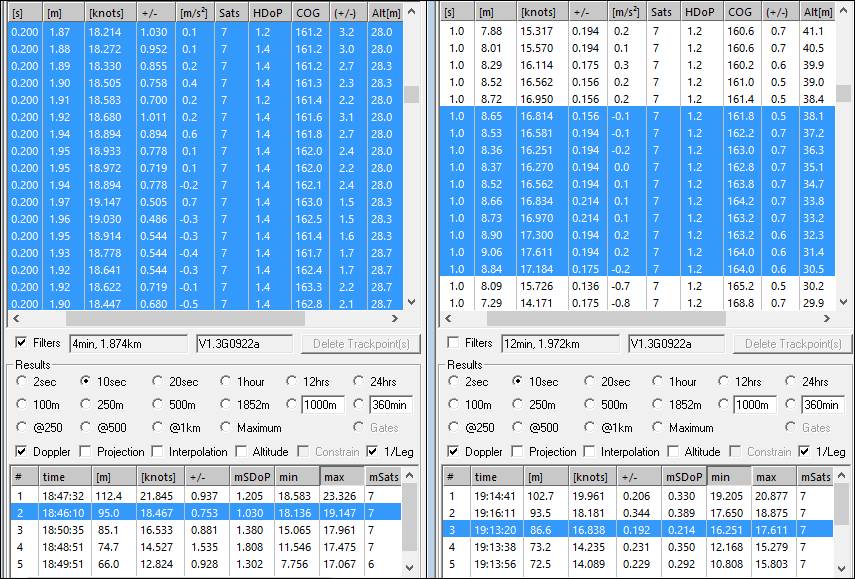Select the 2sec radio option in the left panel
The width and height of the screenshot is (855, 579).
tap(22, 381)
